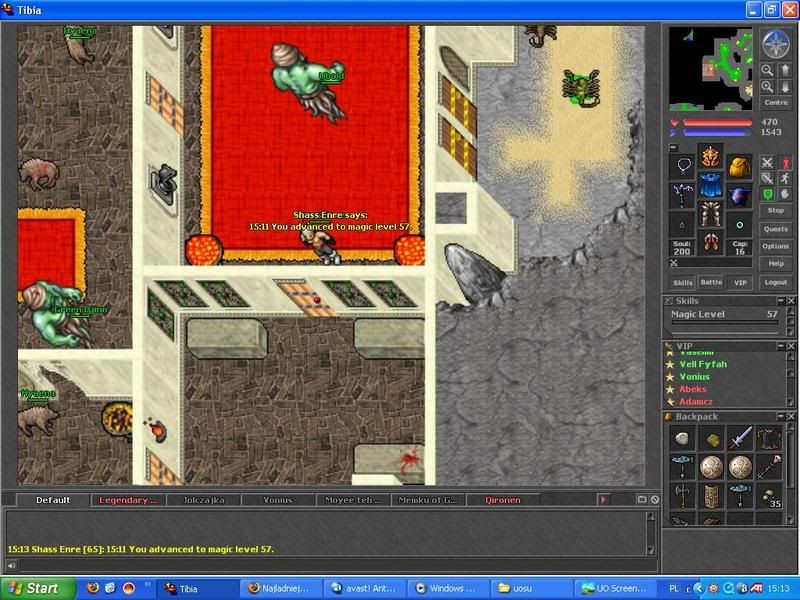Screen dimensions: 800x600
Task: Select the dark armor item in backpack
Action: pyautogui.click(x=769, y=438)
